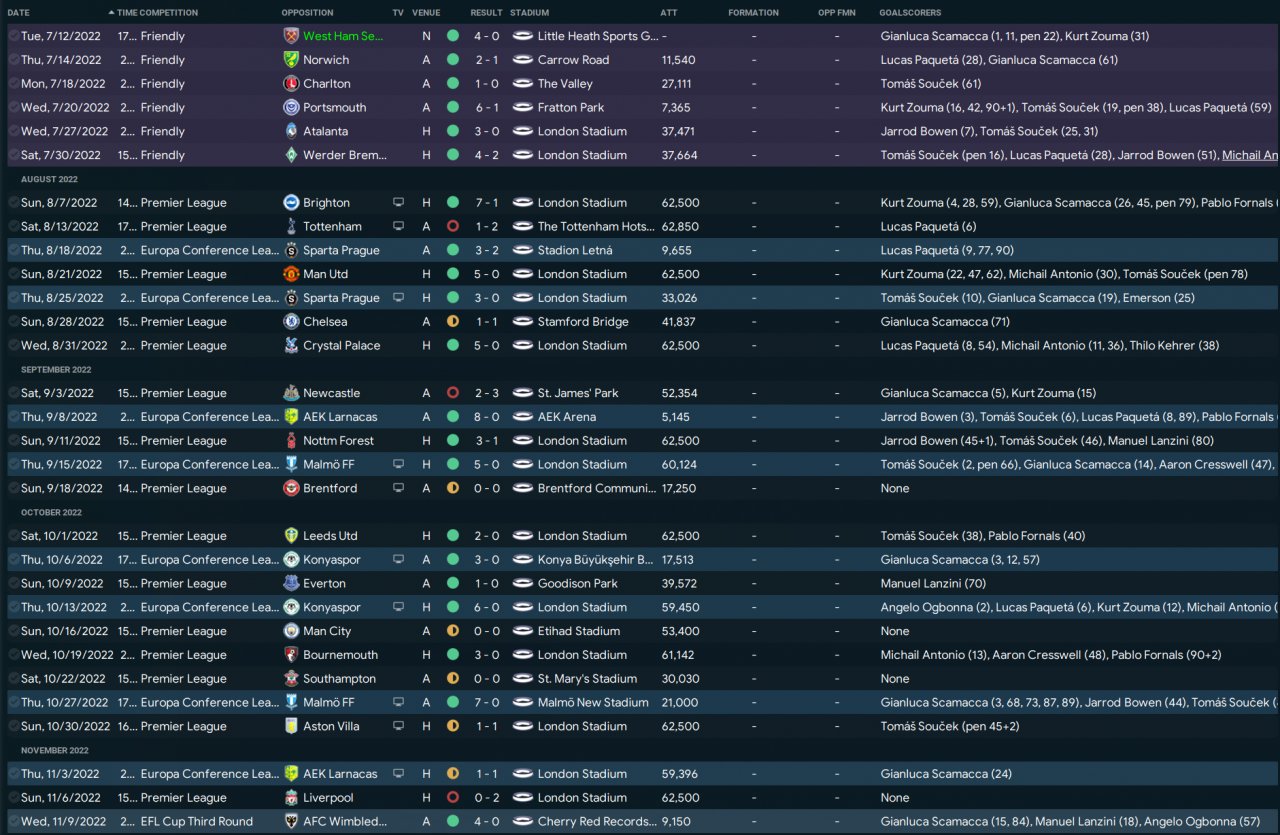Sort fixtures by the Att column
Screen dimensions: 1280x835
click(669, 13)
